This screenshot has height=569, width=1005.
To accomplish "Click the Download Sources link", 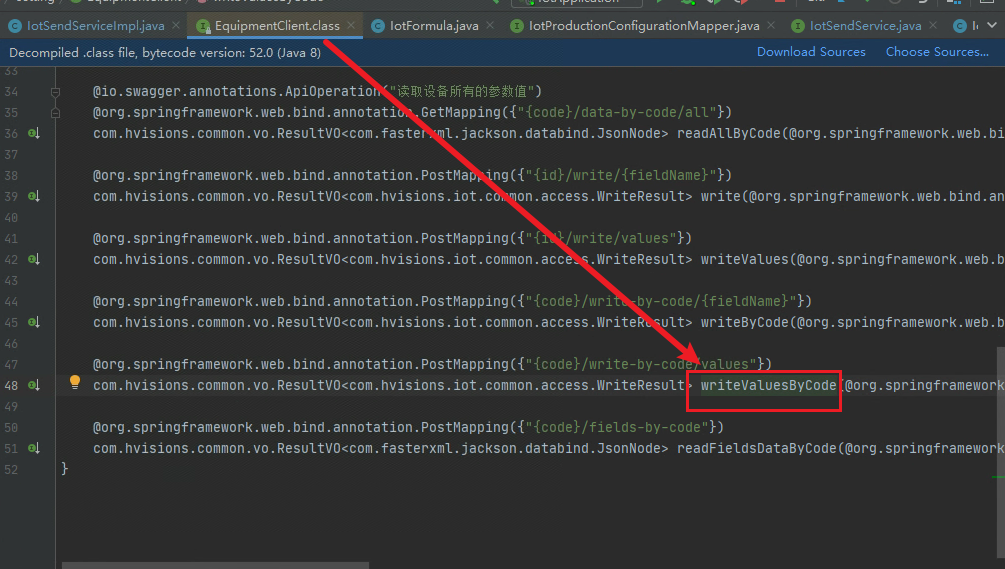I will 811,52.
